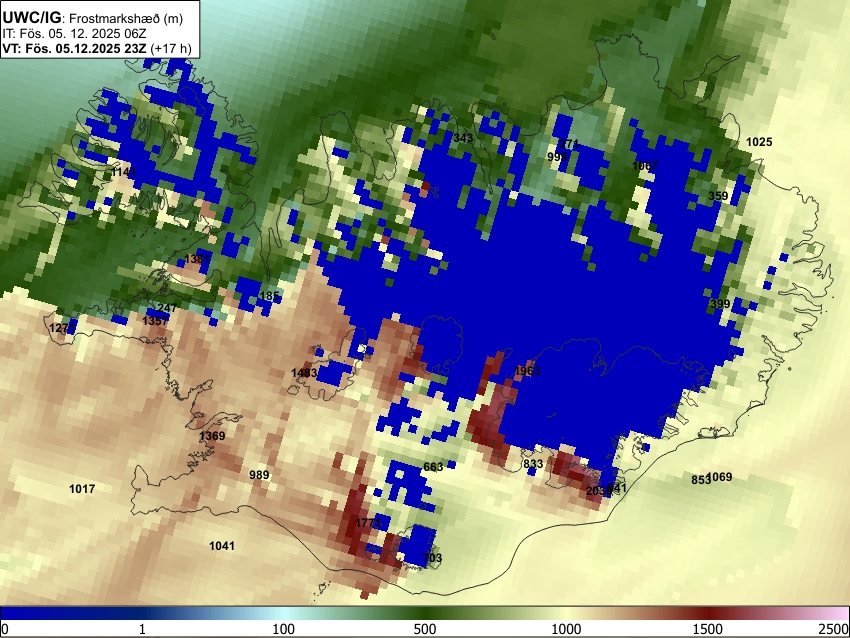Click the 999 value label on the map
This screenshot has width=850, height=638.
pos(557,157)
